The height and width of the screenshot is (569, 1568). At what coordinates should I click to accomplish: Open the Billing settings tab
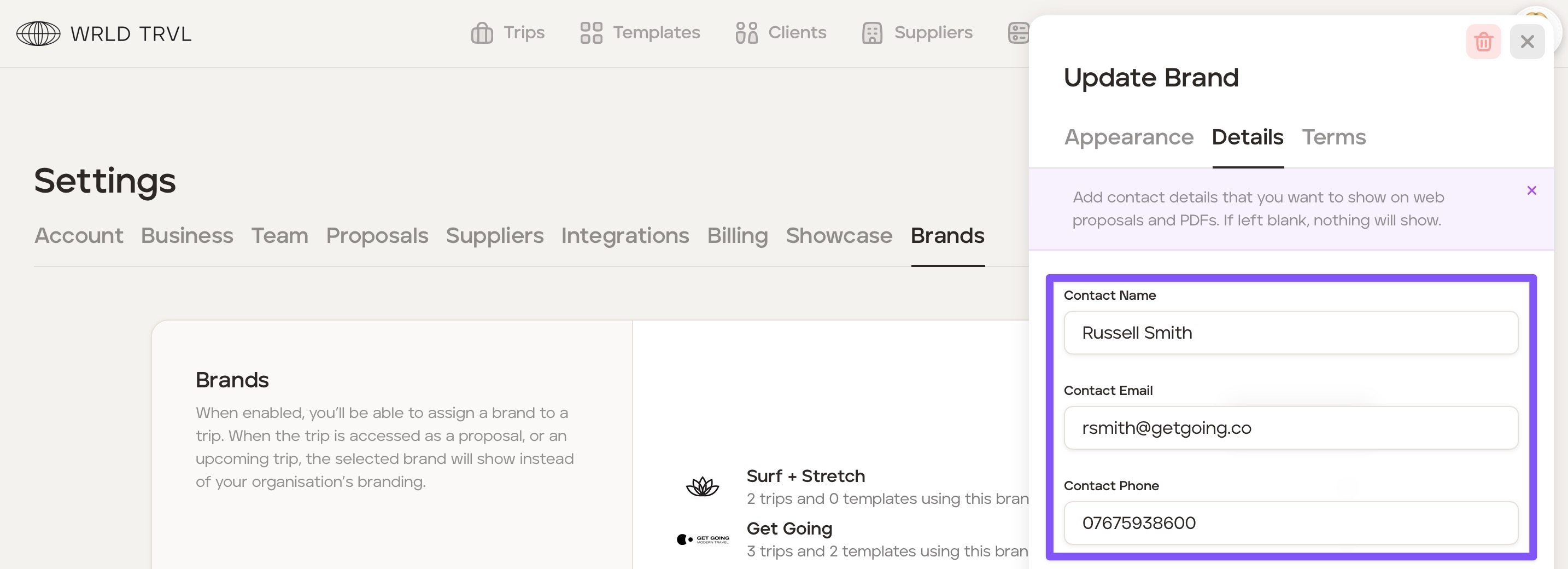click(737, 236)
